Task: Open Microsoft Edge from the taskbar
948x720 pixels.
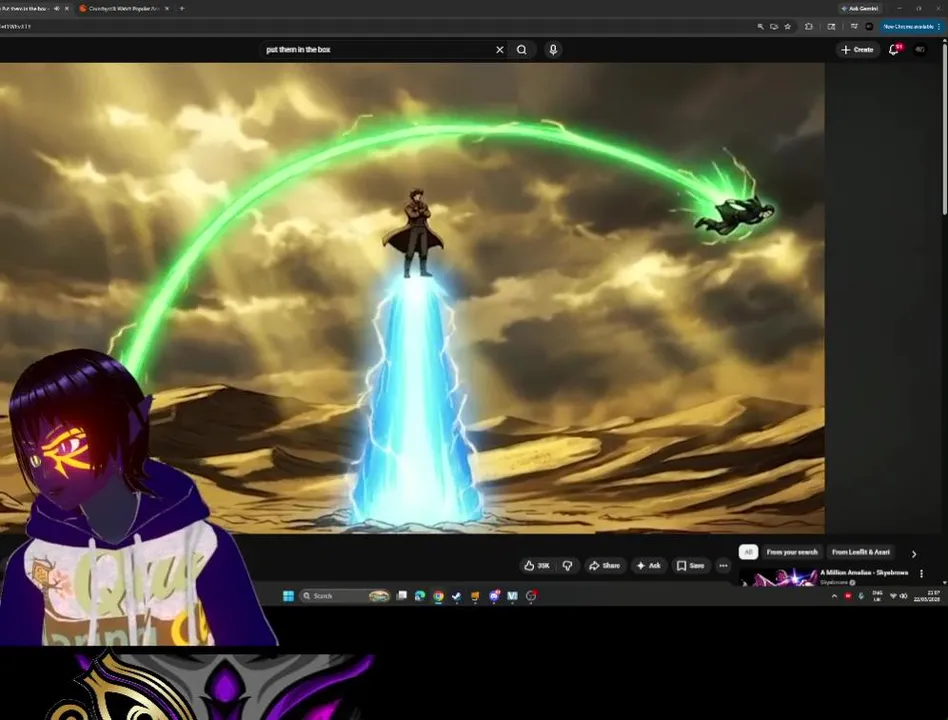Action: [420, 596]
